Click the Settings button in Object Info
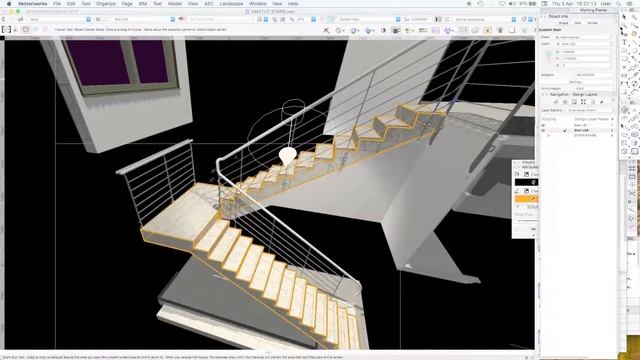The height and width of the screenshot is (360, 640). coord(575,82)
